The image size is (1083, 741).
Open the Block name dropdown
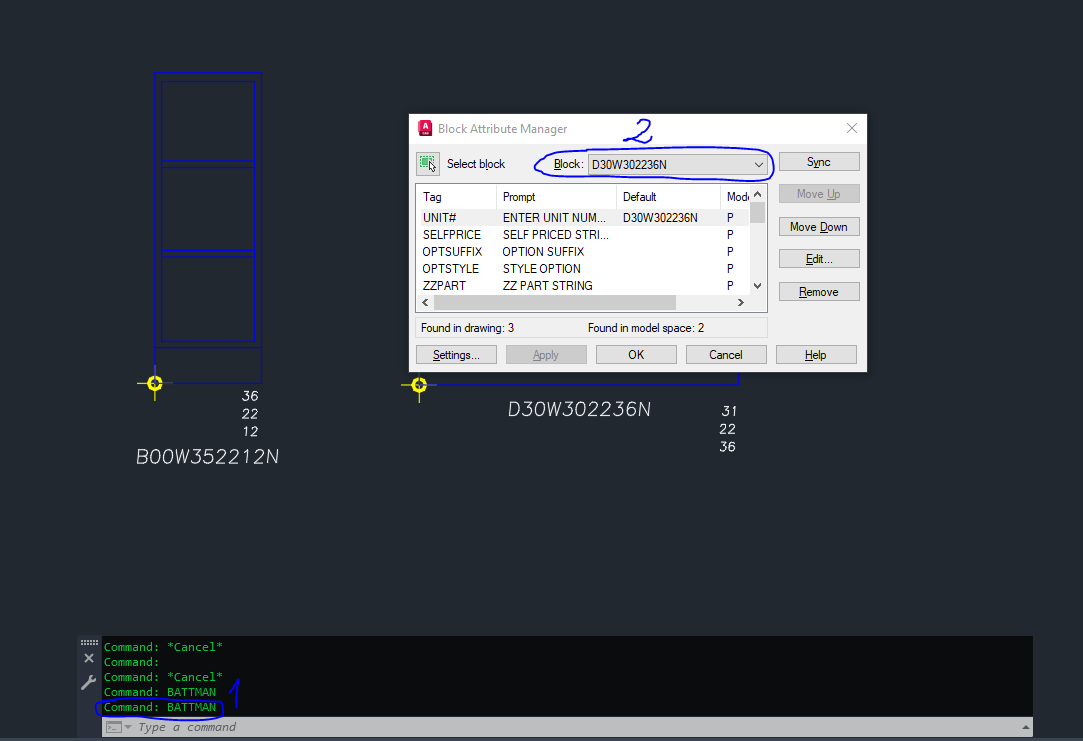[677, 164]
